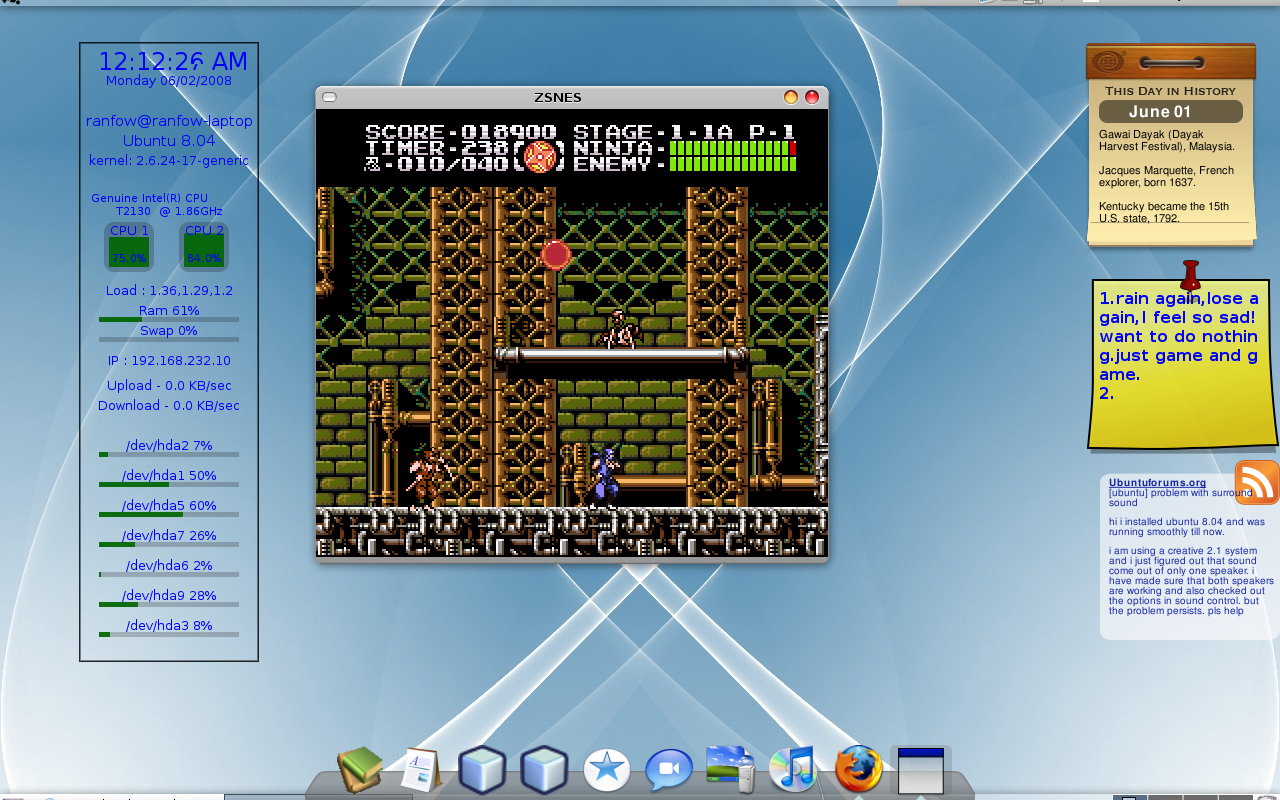The width and height of the screenshot is (1280, 800).
Task: Click the Download - 0.0 KB/sec text
Action: point(169,406)
